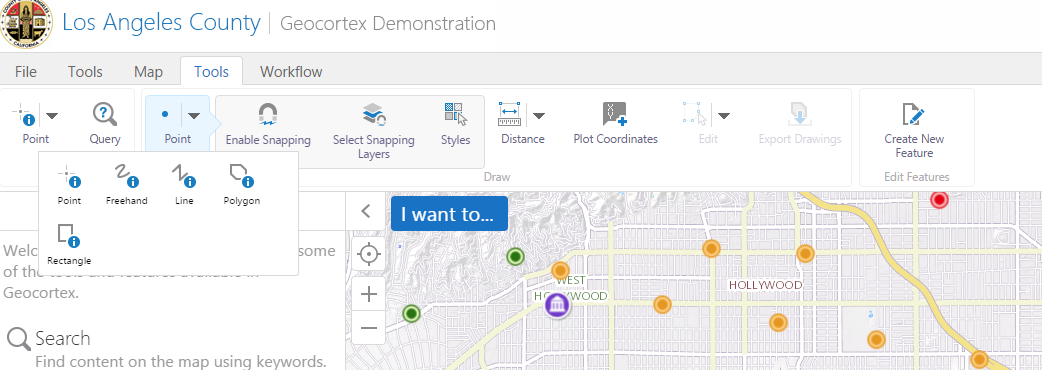This screenshot has height=370, width=1042.
Task: Click the I want to... button
Action: point(449,214)
